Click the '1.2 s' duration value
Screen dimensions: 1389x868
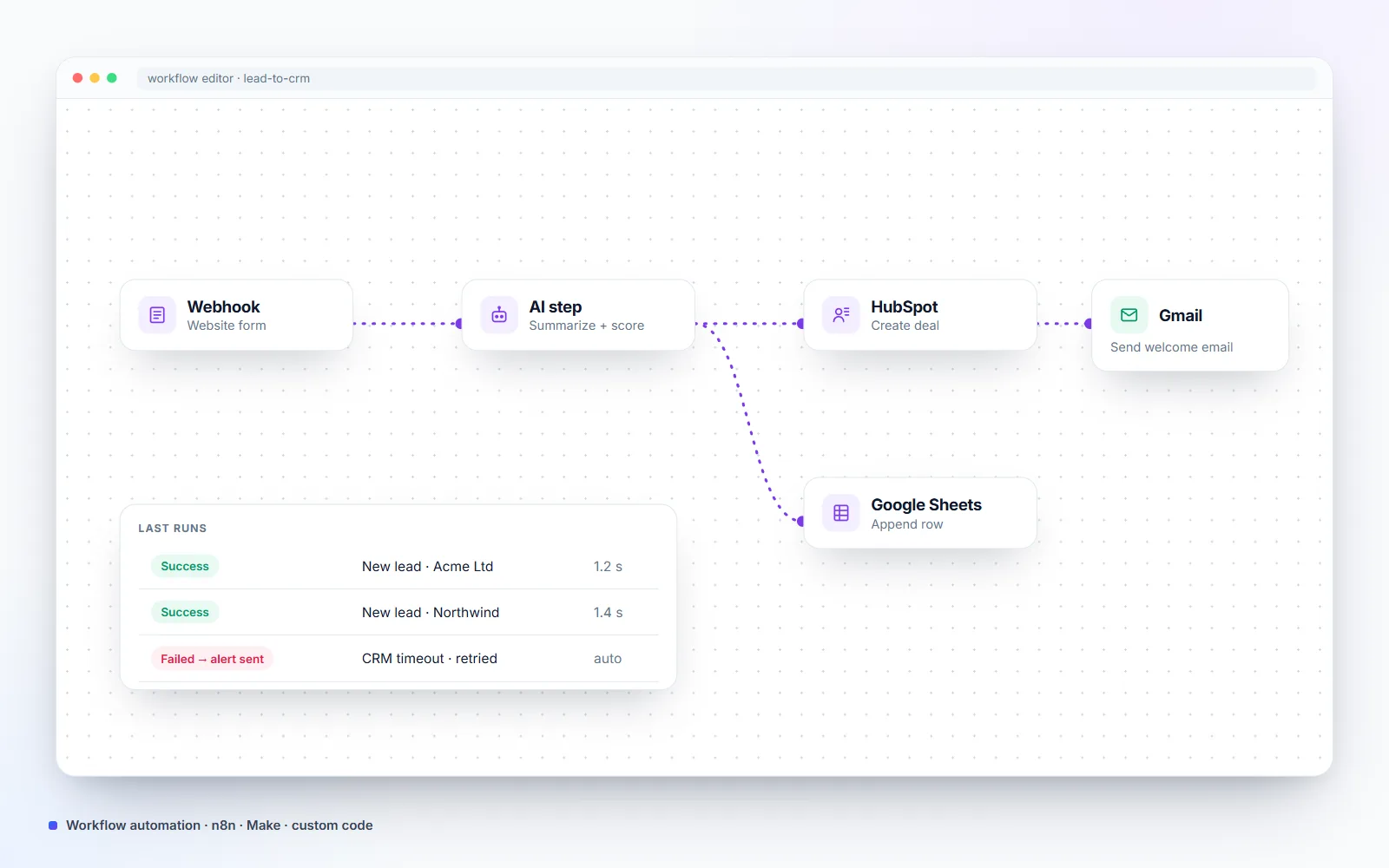click(x=608, y=566)
